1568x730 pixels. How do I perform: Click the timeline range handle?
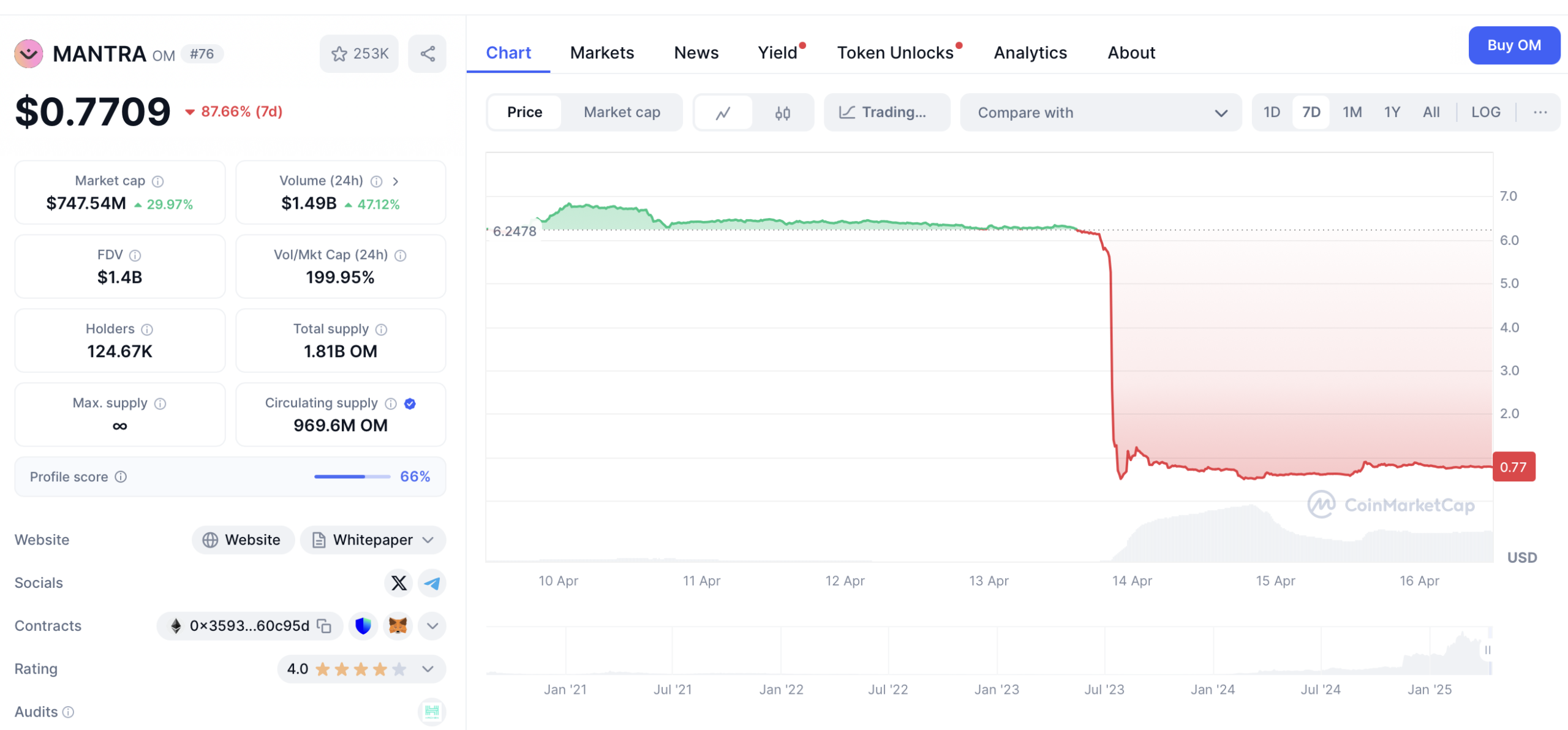coord(1488,650)
